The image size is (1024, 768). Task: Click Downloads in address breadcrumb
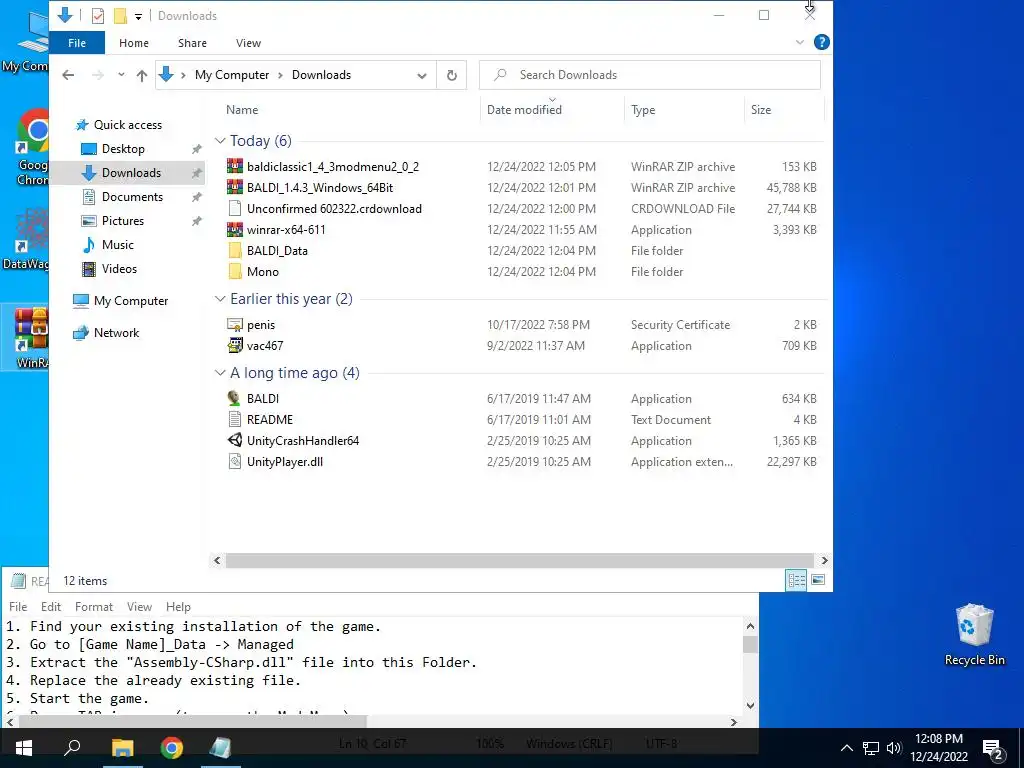[321, 75]
